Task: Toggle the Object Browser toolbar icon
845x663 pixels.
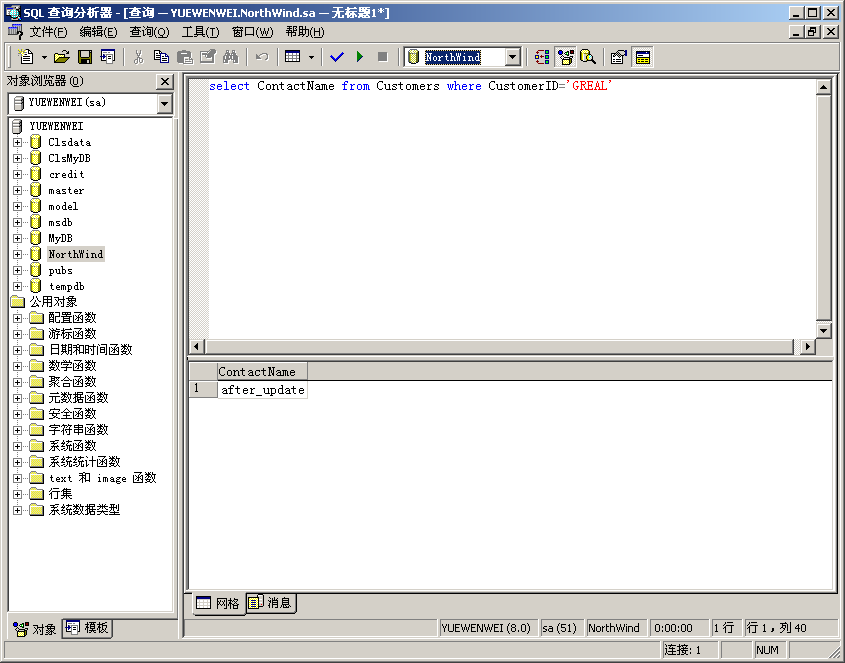Action: pyautogui.click(x=565, y=57)
